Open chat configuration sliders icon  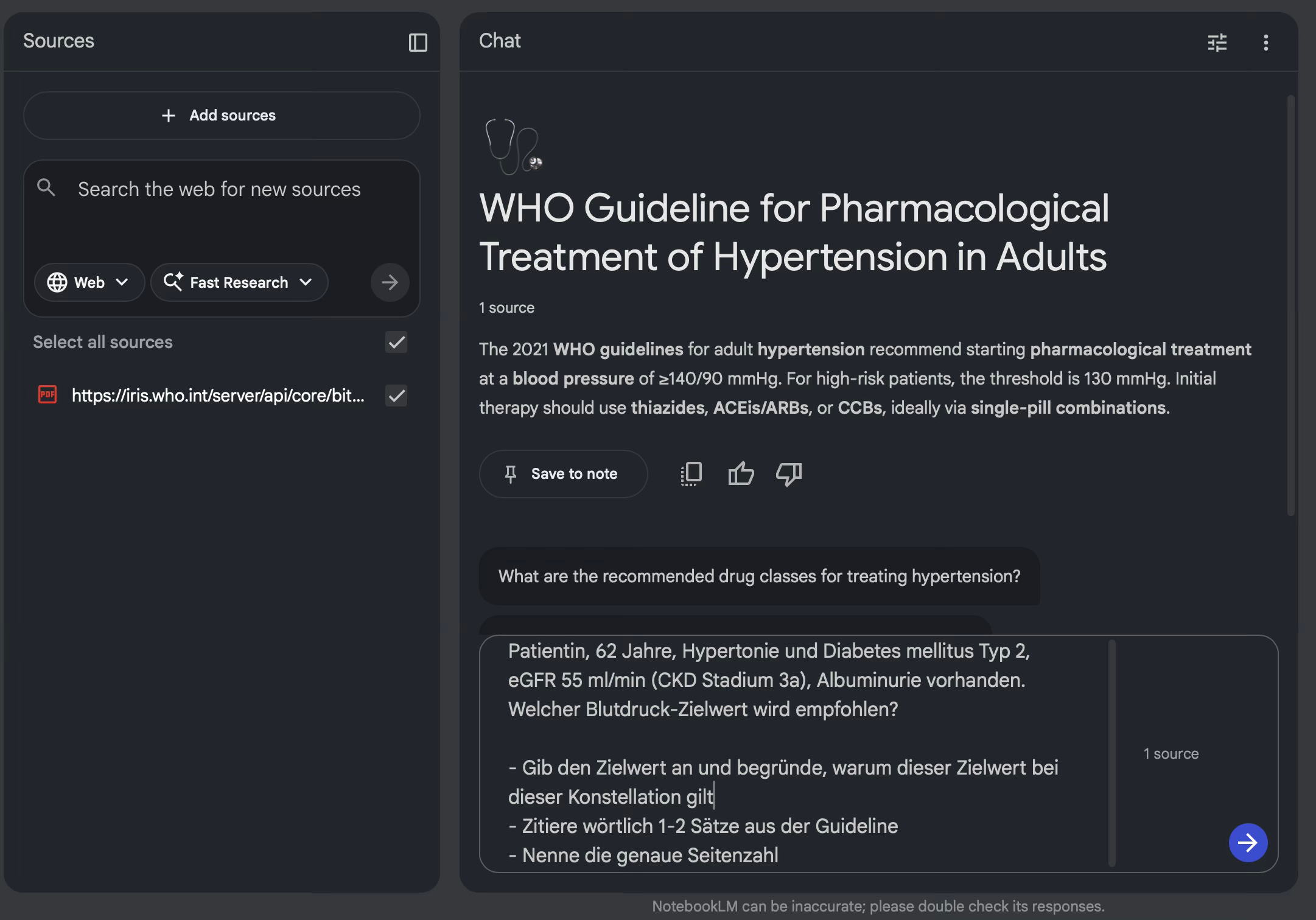click(x=1217, y=43)
